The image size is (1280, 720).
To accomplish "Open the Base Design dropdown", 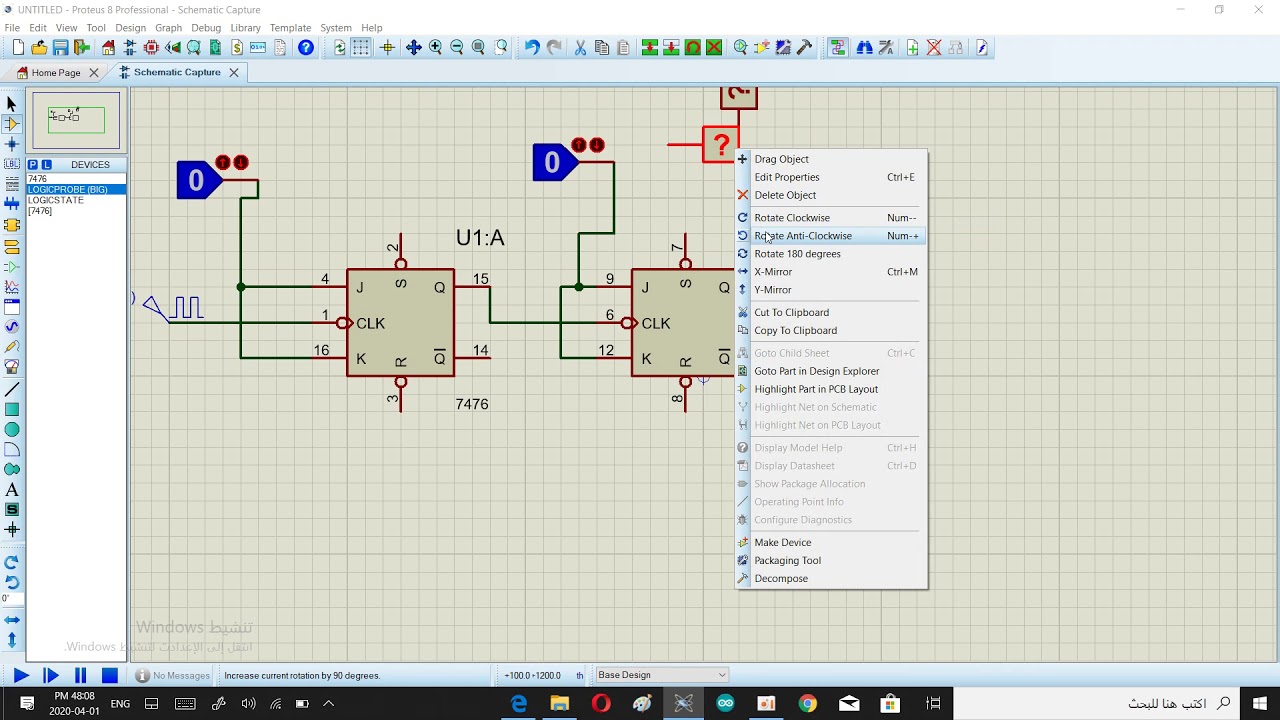I will pyautogui.click(x=662, y=675).
